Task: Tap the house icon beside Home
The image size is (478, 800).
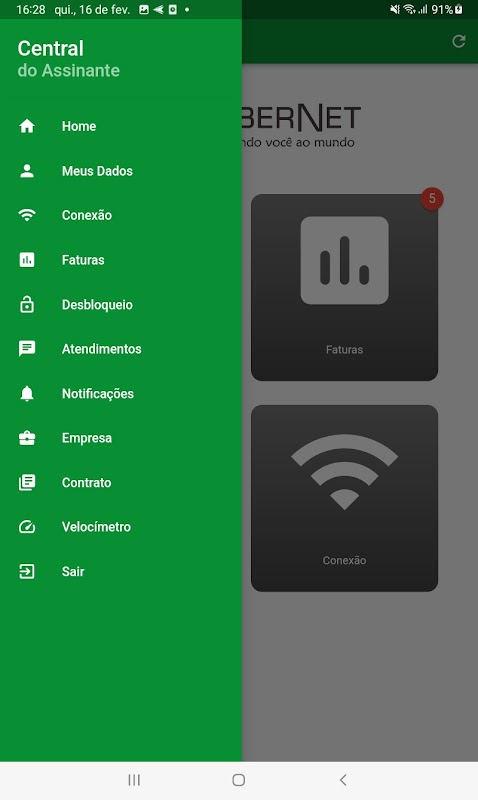Action: (x=27, y=126)
